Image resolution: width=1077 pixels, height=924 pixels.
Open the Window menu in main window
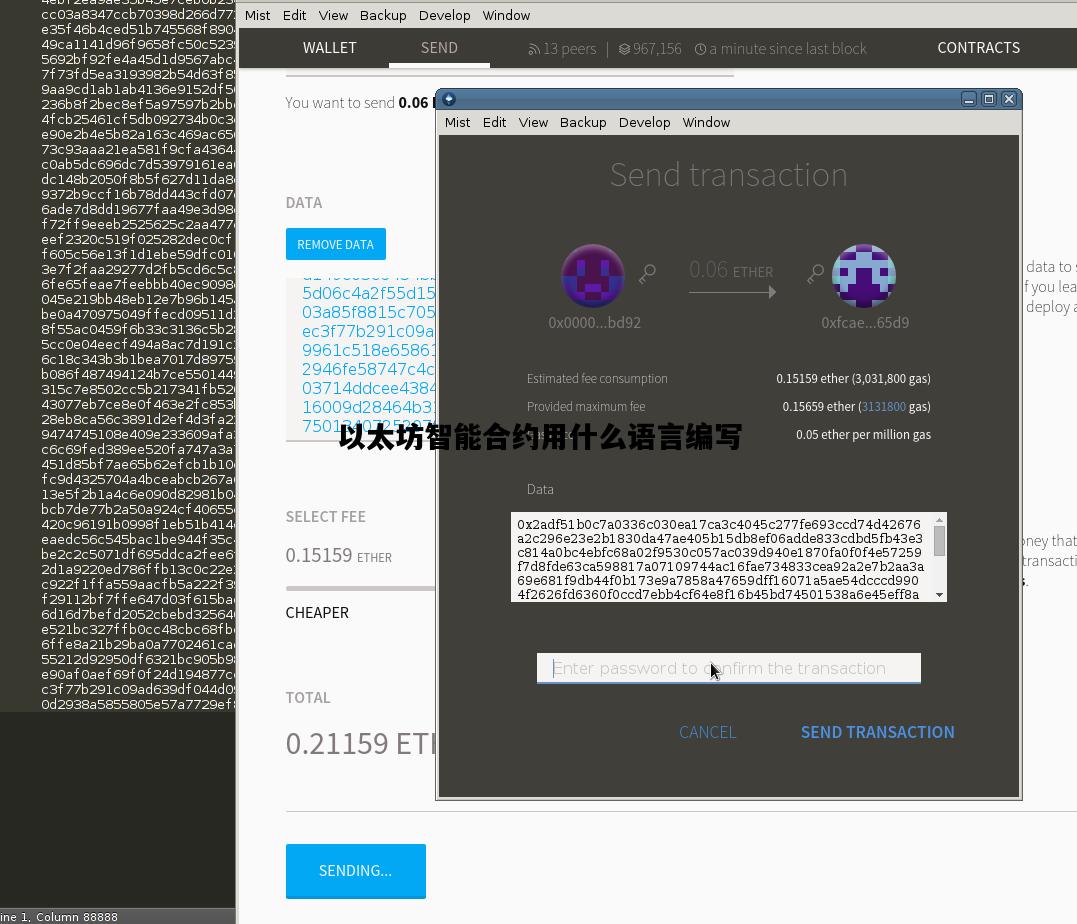[506, 15]
